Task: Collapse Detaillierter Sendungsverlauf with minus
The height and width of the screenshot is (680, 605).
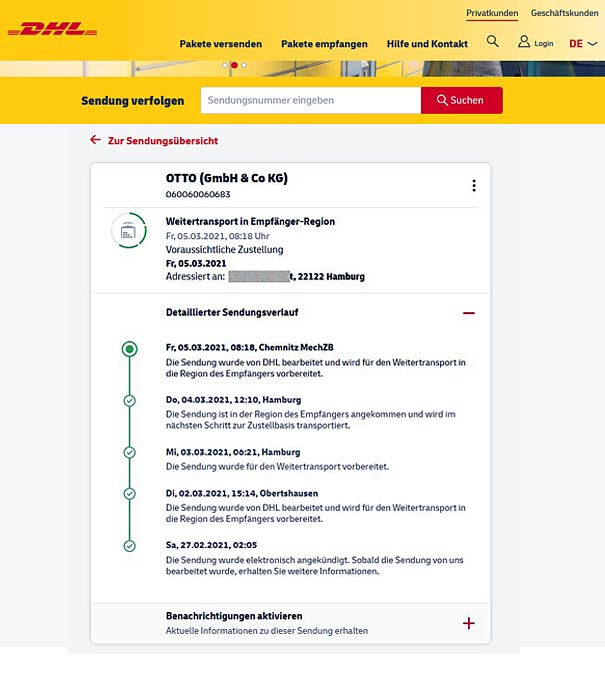Action: click(469, 313)
